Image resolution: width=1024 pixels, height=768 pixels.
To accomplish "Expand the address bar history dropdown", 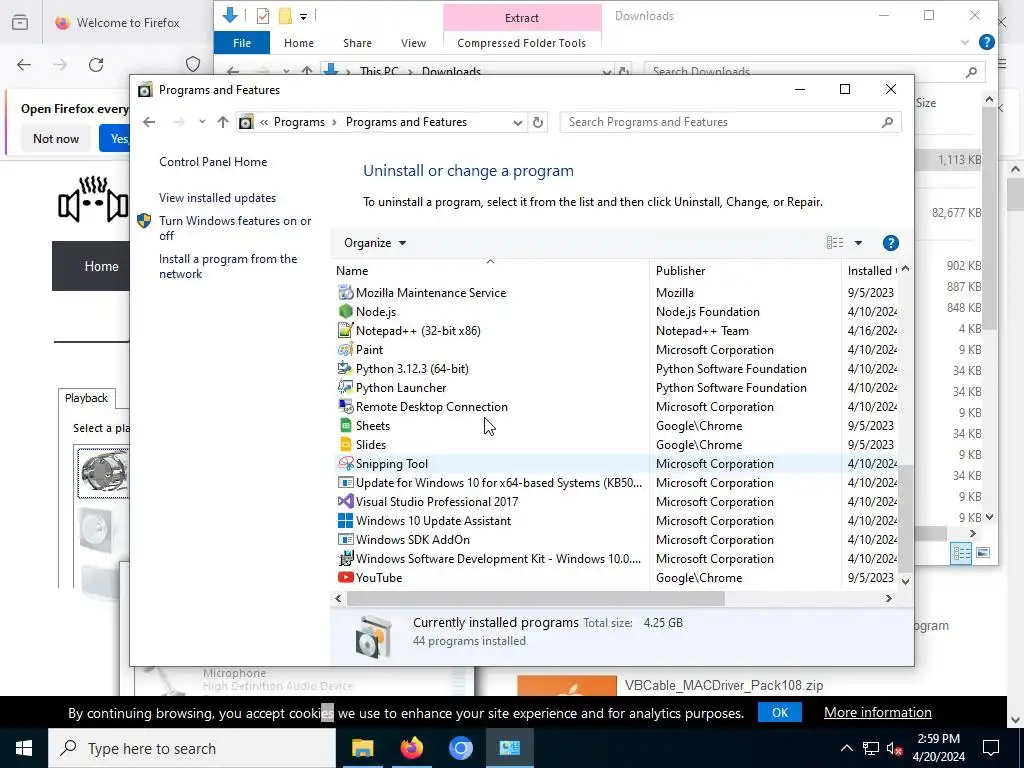I will [518, 122].
